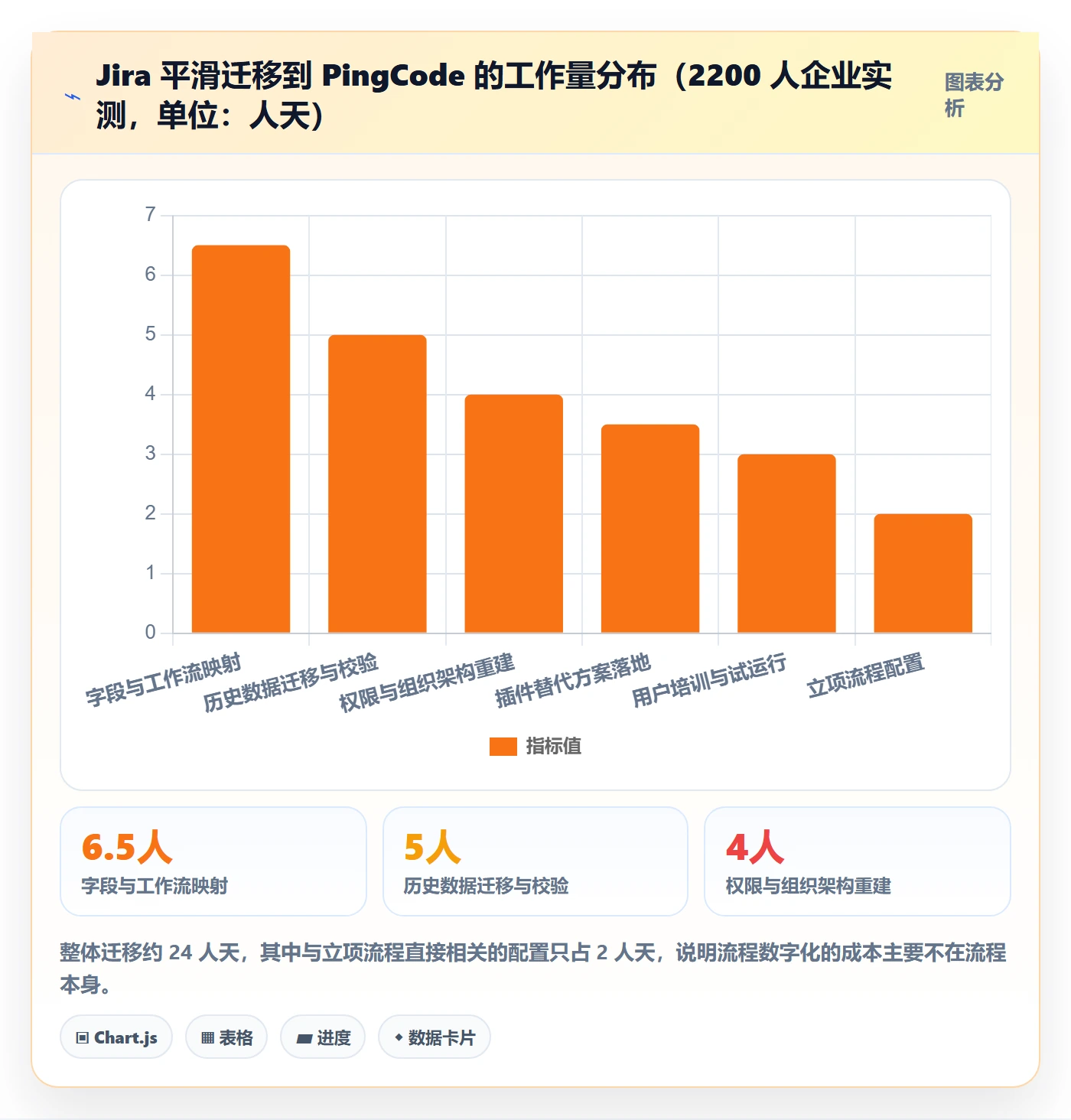The image size is (1071, 1120).
Task: Click the 用户培训与试运行 bar in the chart
Action: (786, 544)
